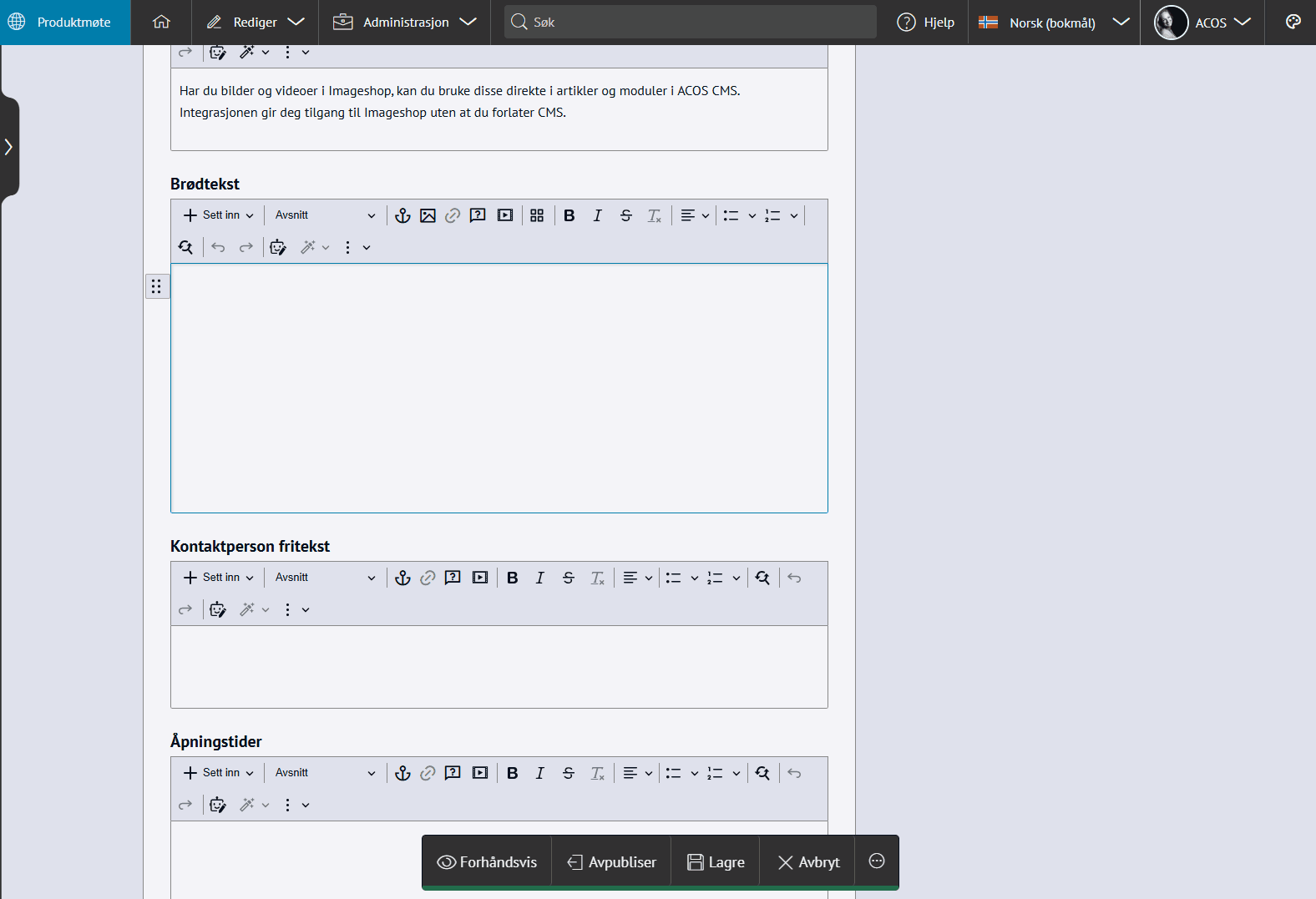Click the insert image icon in Brødtekst
Viewport: 1316px width, 899px height.
coord(428,215)
